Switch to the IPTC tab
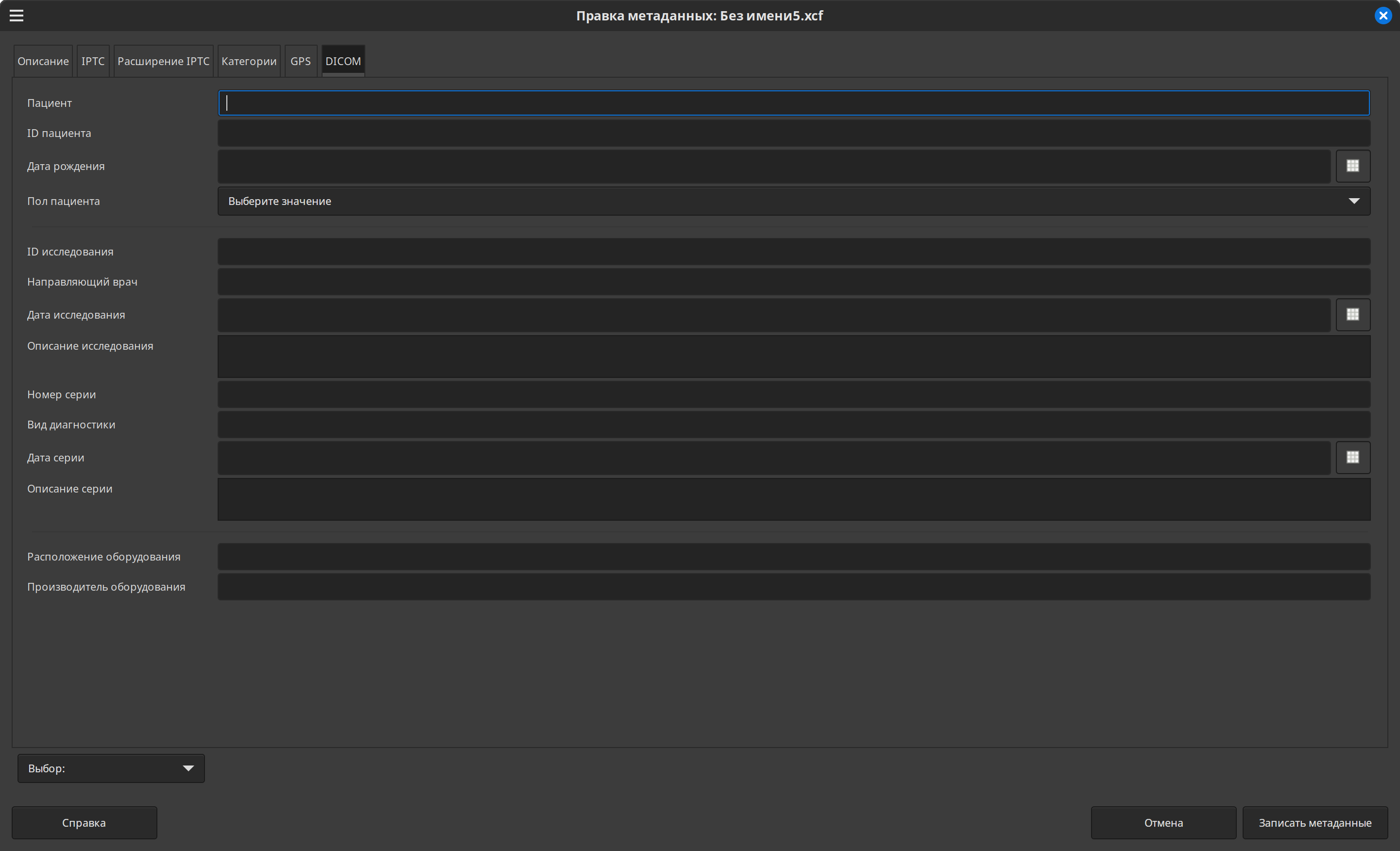The width and height of the screenshot is (1400, 851). pos(93,61)
